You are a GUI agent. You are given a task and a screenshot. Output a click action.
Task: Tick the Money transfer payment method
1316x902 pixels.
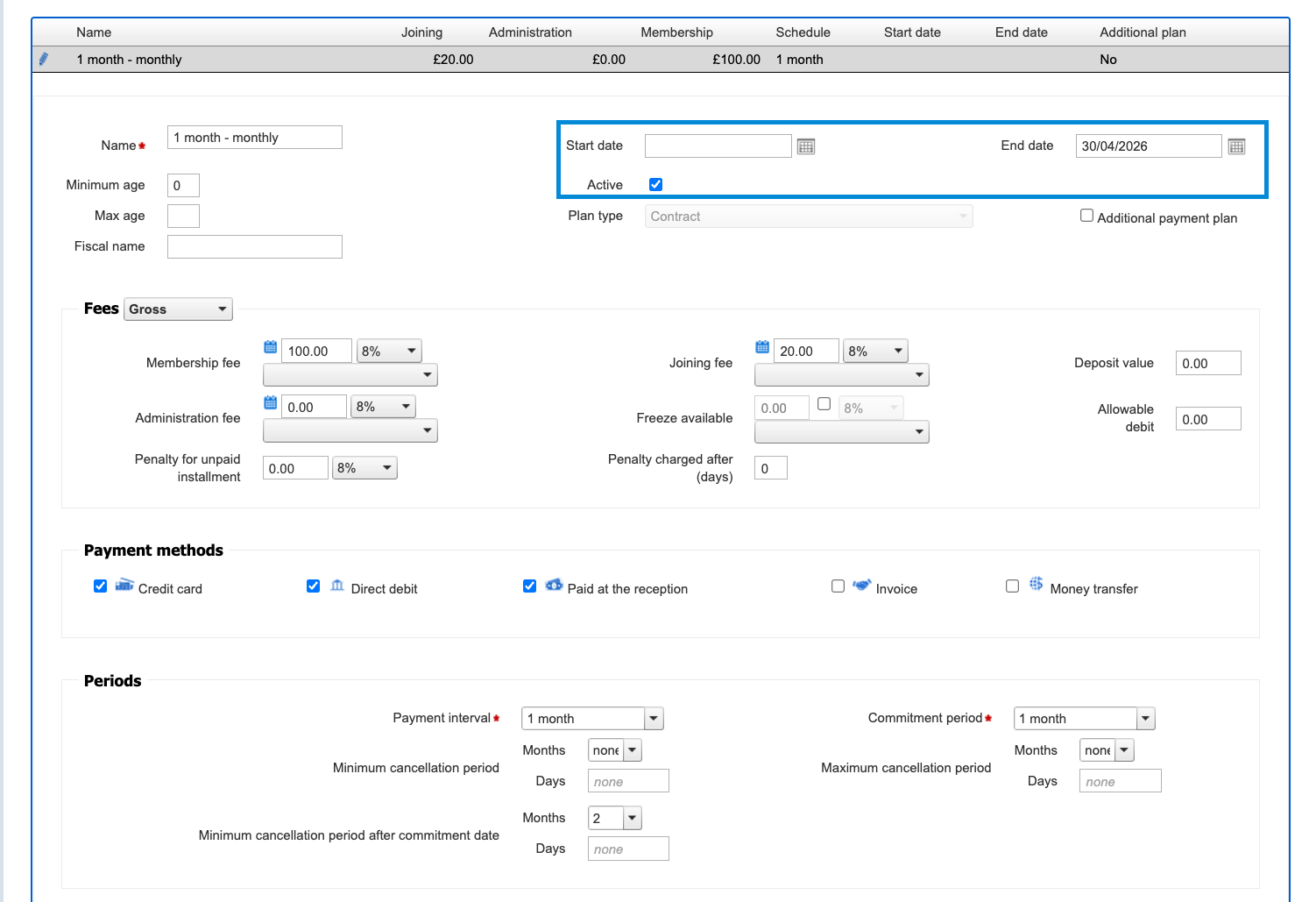[1012, 586]
